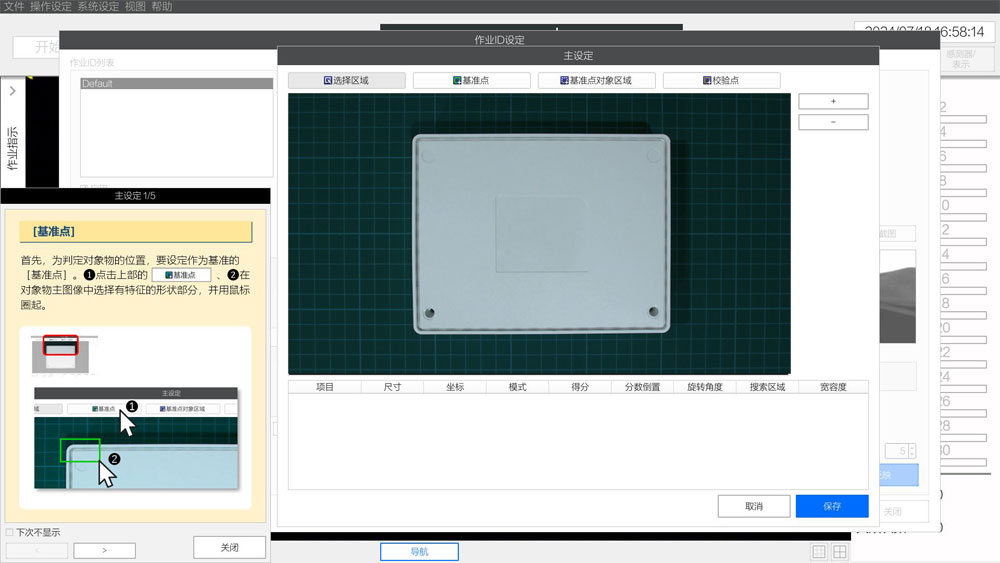Click the 选择区域 tool button

click(346, 80)
